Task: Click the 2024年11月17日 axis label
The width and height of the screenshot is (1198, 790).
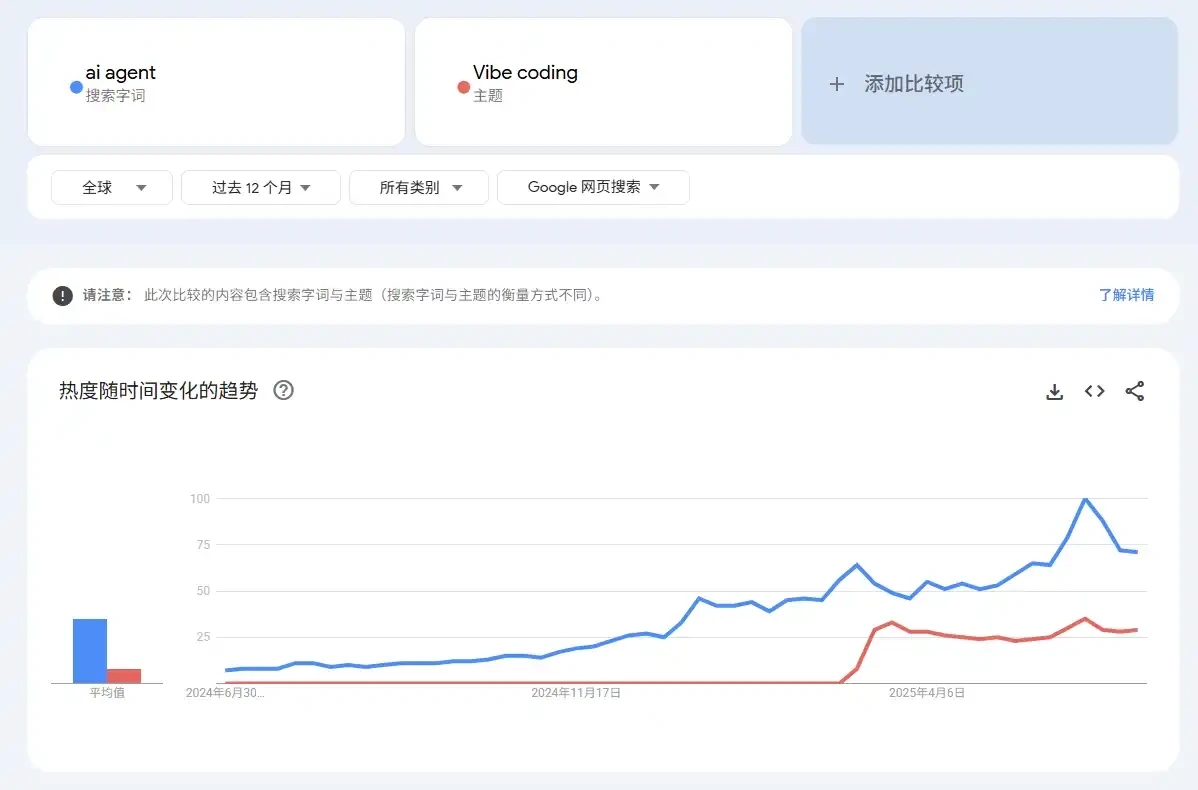Action: tap(576, 692)
